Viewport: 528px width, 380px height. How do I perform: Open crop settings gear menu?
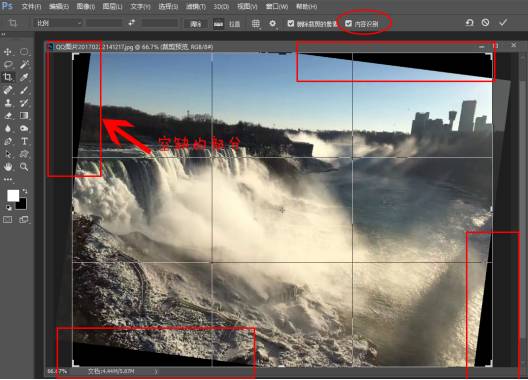pyautogui.click(x=273, y=23)
